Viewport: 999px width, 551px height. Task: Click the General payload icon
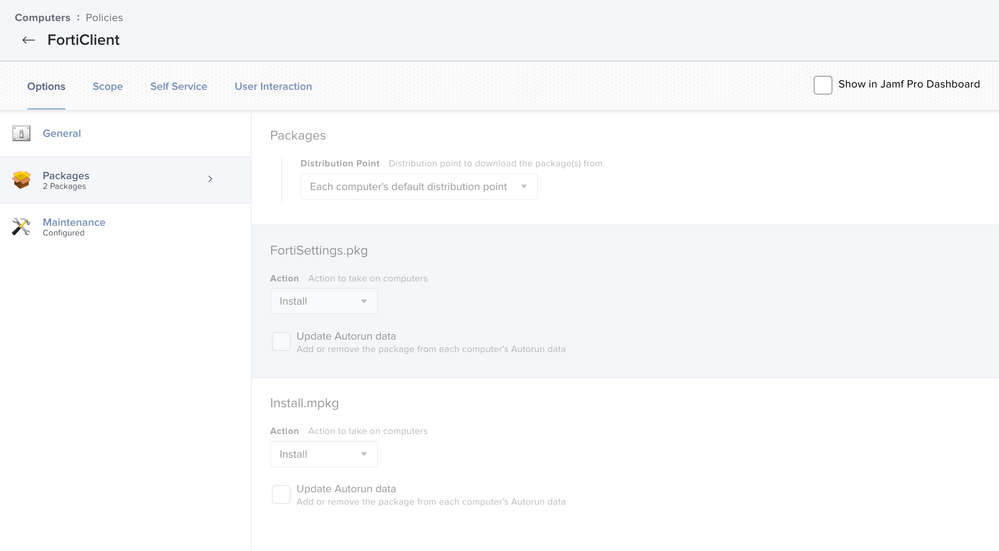point(21,133)
